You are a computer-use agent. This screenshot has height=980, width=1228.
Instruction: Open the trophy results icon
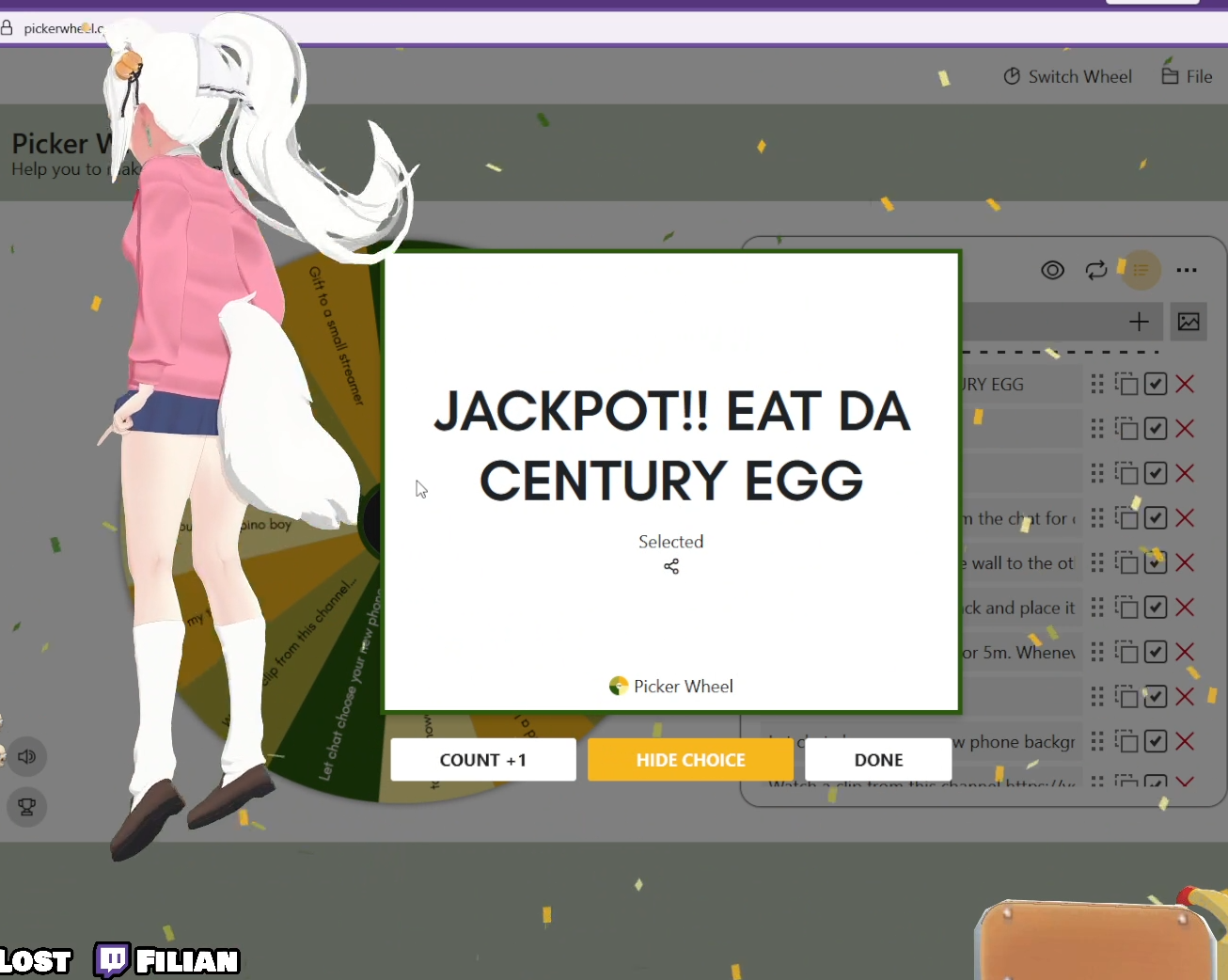pyautogui.click(x=26, y=807)
